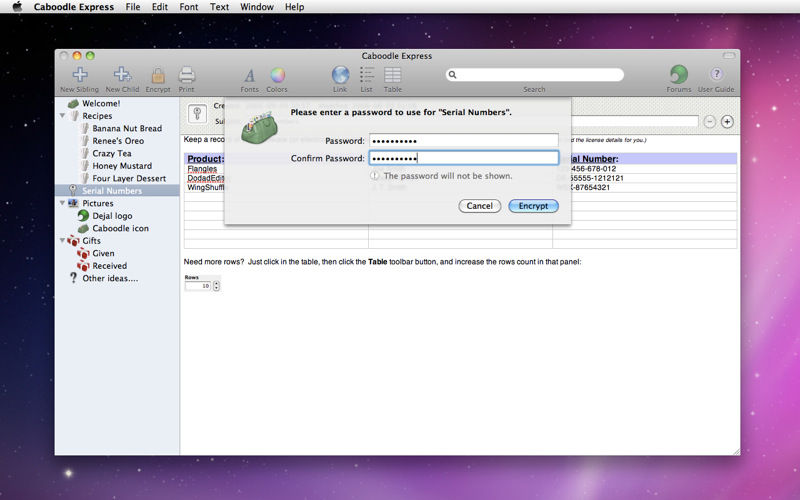
Task: Select the Pictures folder entry
Action: (x=98, y=203)
